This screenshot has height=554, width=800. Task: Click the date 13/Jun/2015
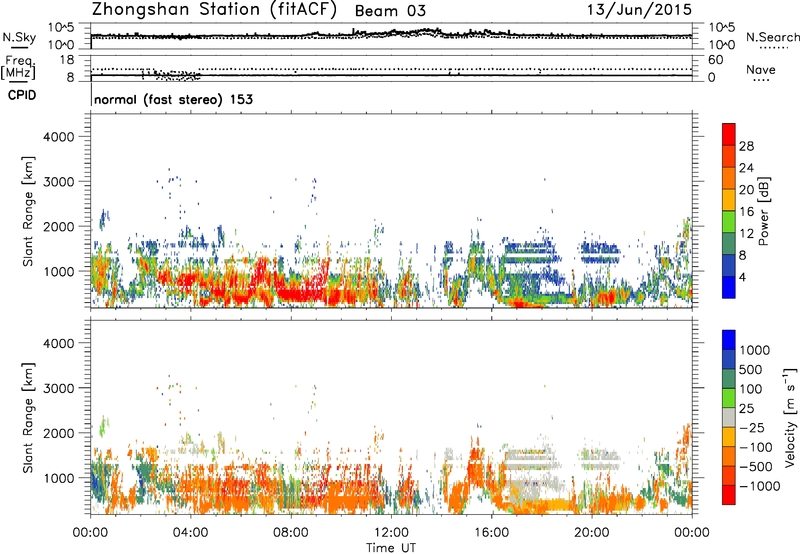[639, 10]
